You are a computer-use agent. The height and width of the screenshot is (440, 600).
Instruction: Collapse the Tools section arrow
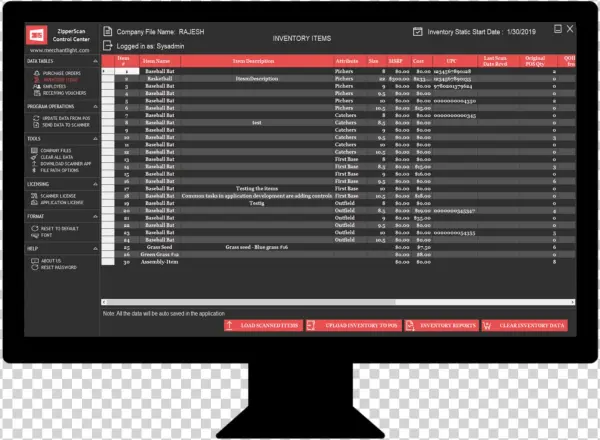click(x=95, y=139)
